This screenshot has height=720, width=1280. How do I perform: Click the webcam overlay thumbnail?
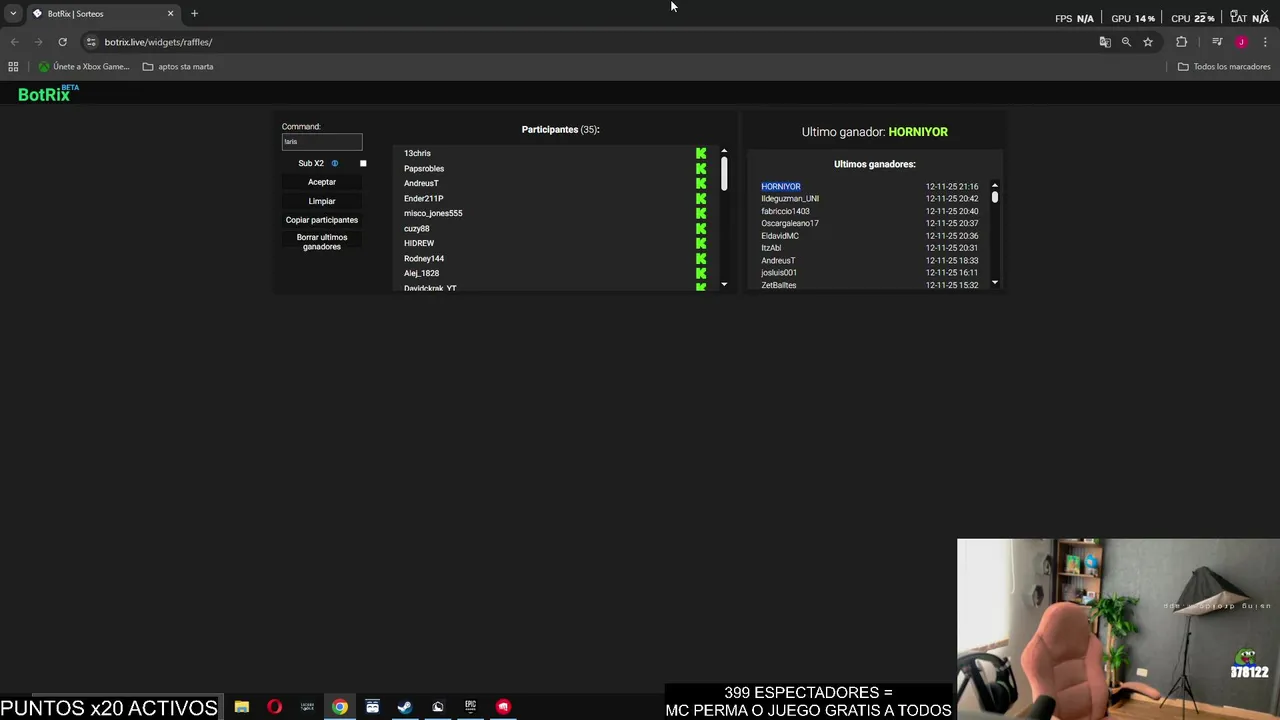pyautogui.click(x=1118, y=629)
